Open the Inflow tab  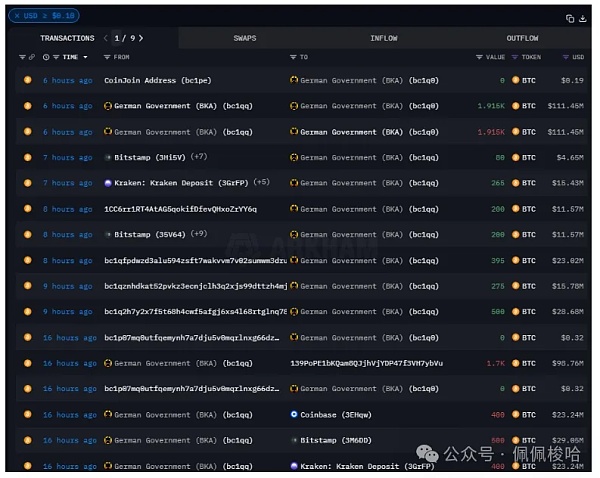pyautogui.click(x=383, y=38)
